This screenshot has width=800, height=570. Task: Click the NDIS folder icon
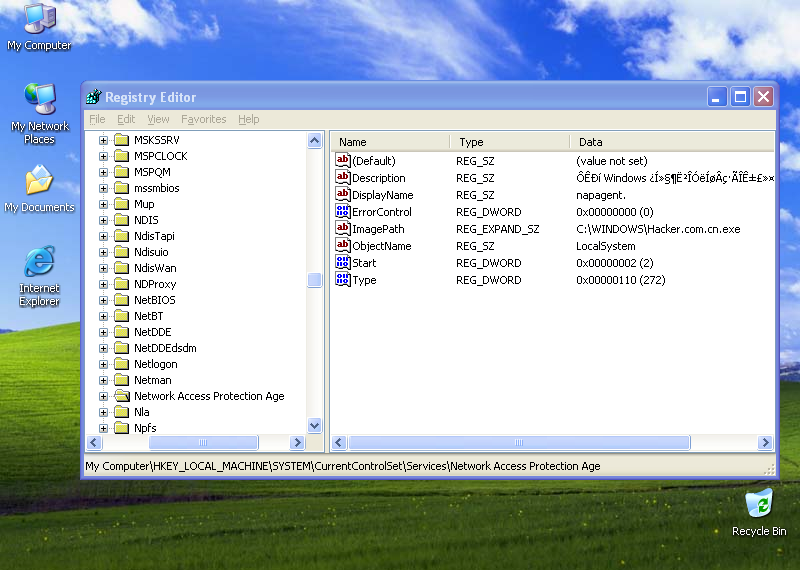[121, 220]
